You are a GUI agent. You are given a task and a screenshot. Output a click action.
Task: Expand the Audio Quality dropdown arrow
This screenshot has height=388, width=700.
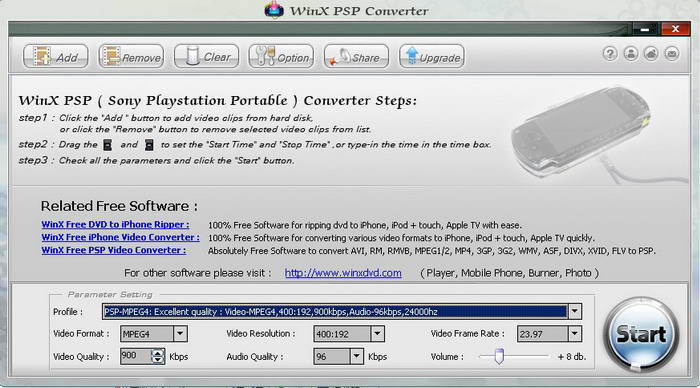[x=356, y=356]
